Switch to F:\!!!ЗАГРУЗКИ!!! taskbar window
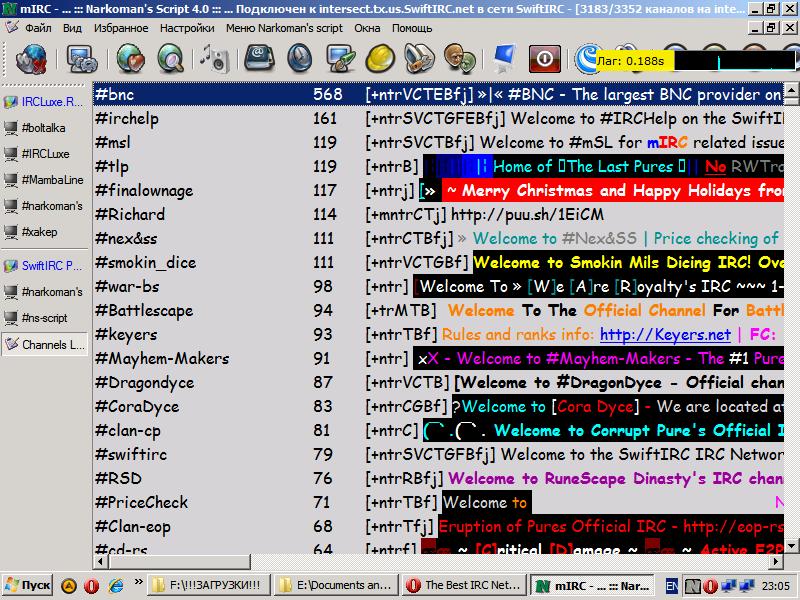The height and width of the screenshot is (600, 800). pos(209,585)
